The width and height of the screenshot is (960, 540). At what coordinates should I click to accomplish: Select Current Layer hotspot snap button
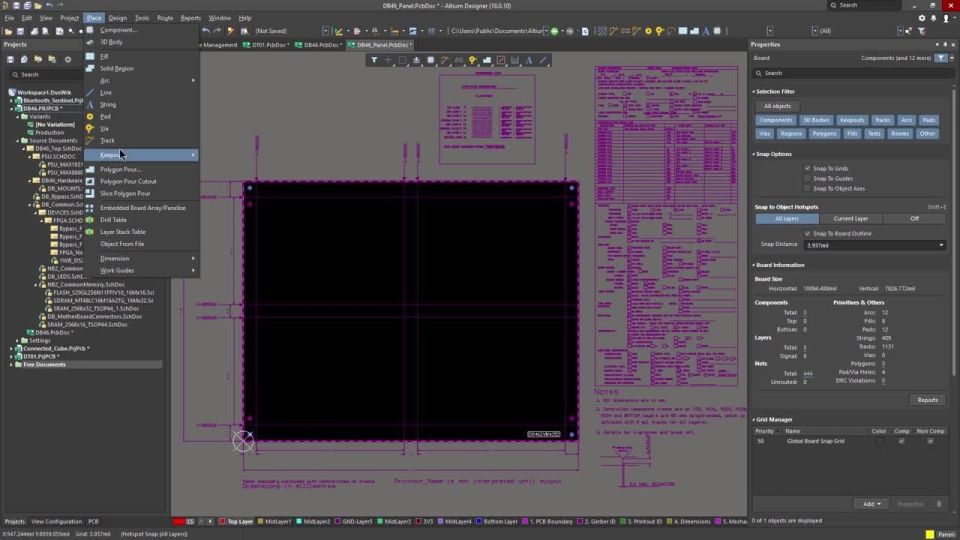tap(850, 219)
